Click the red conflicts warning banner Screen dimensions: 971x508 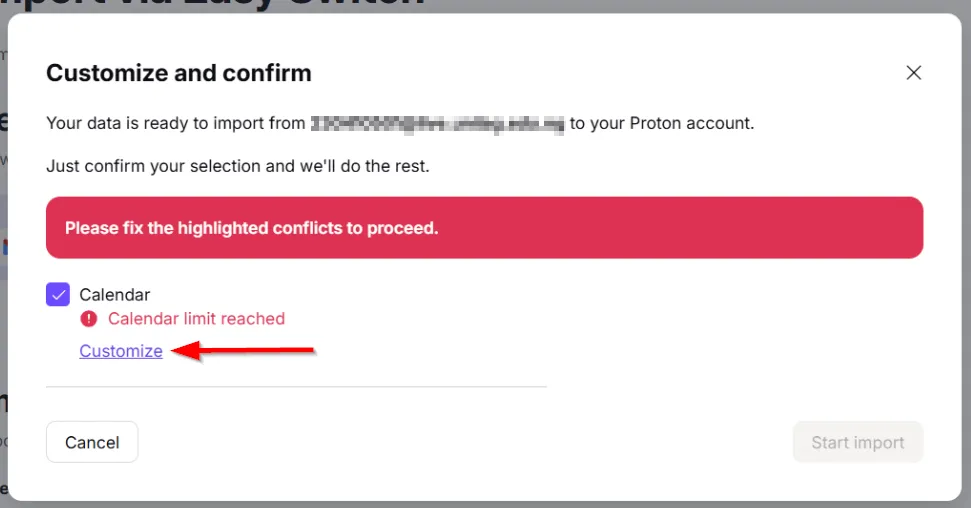[x=700, y=228]
